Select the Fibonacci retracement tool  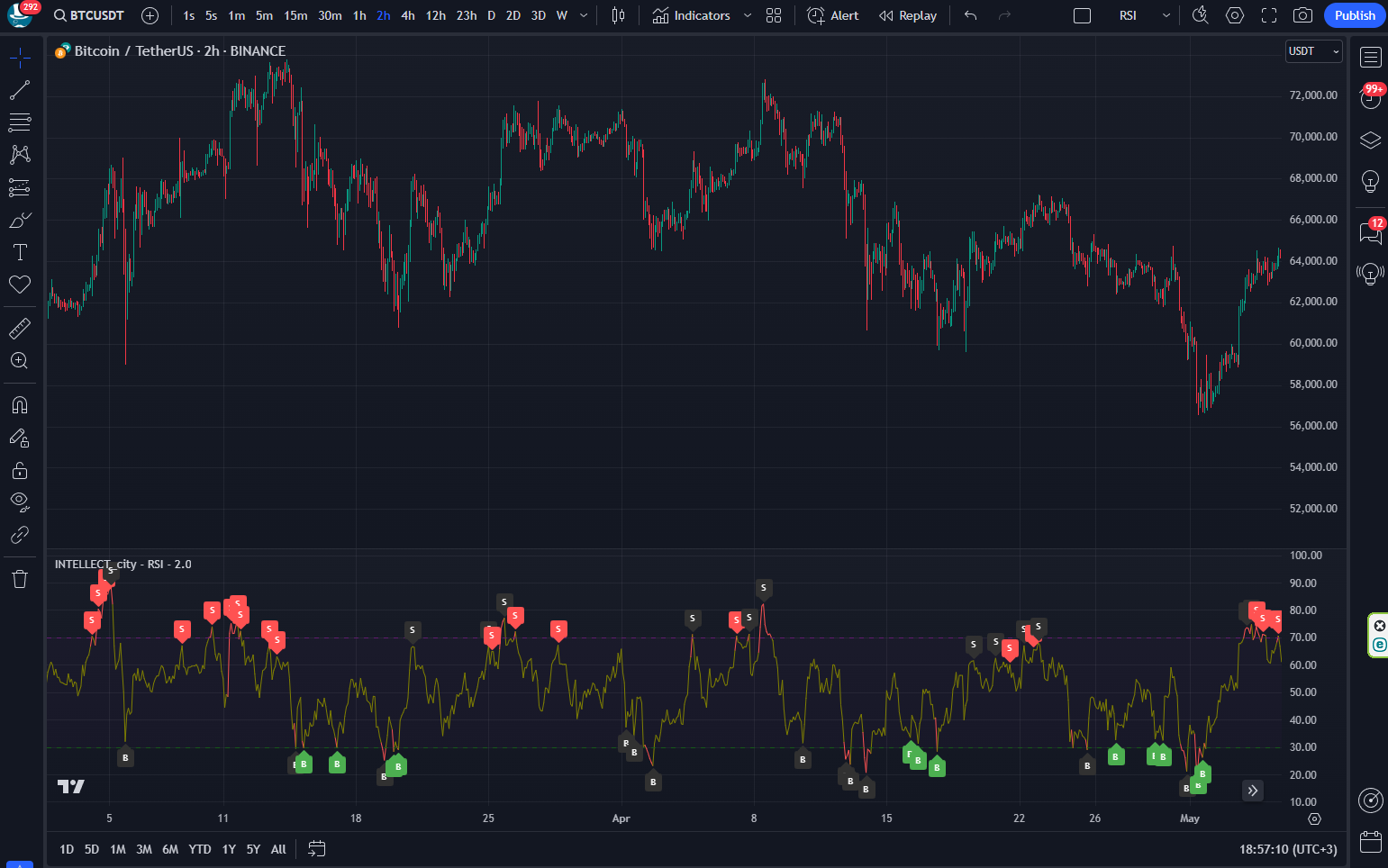tap(20, 122)
